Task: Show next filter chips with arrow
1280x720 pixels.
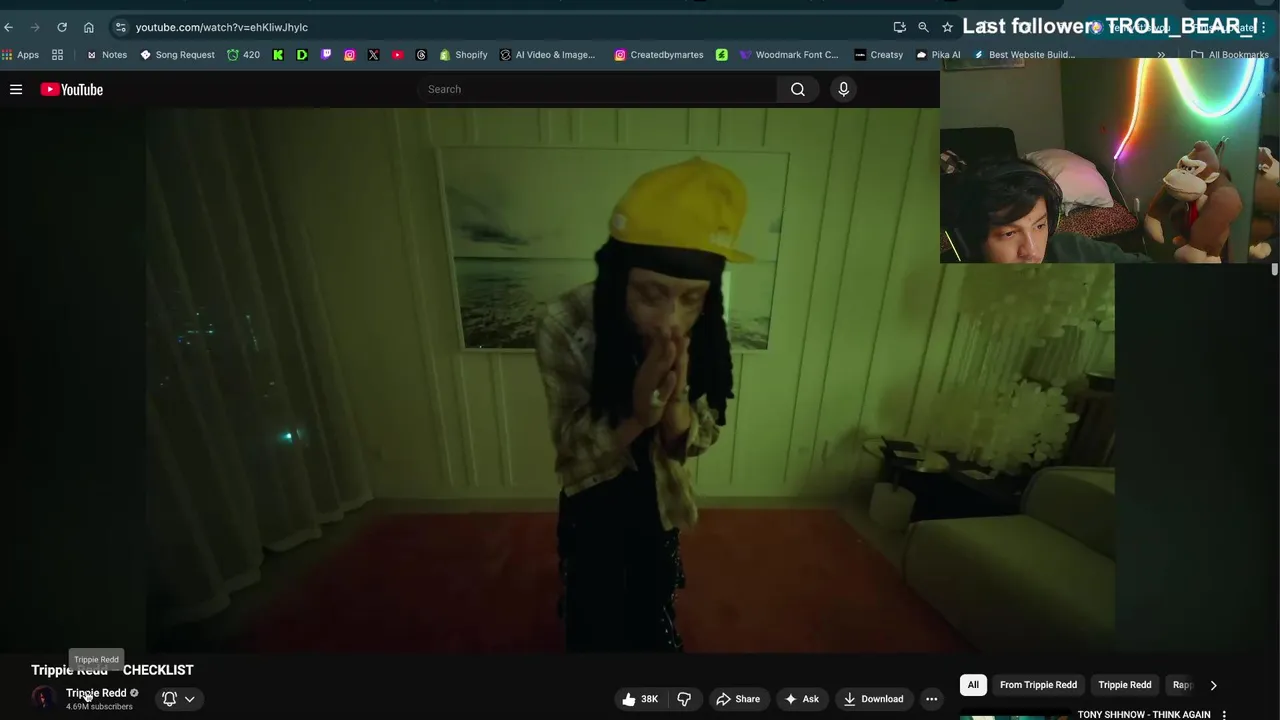Action: click(x=1213, y=685)
